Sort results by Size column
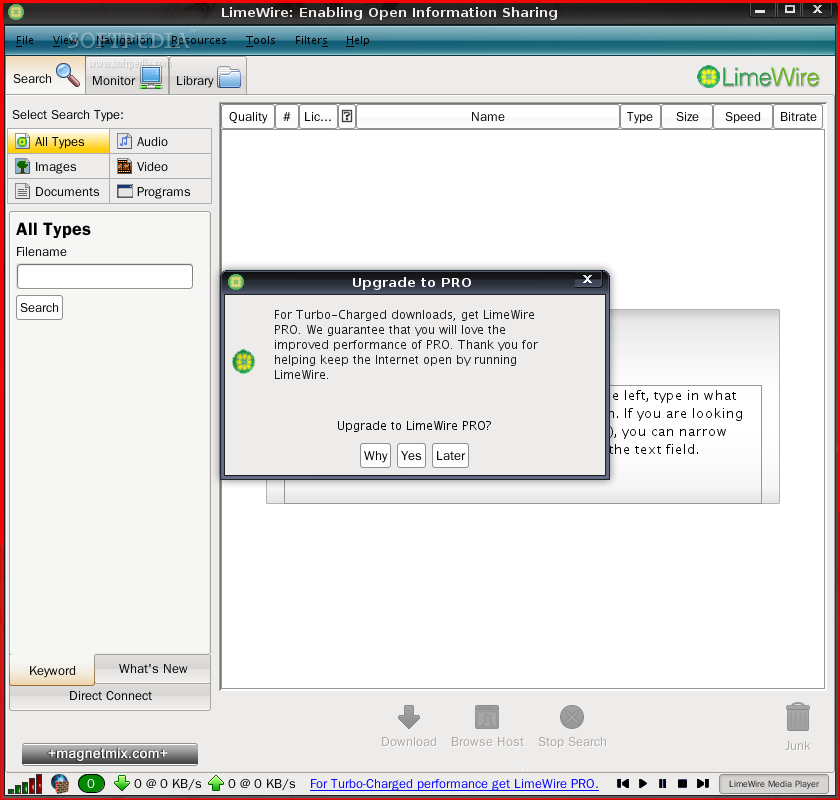This screenshot has width=840, height=800. pos(687,117)
